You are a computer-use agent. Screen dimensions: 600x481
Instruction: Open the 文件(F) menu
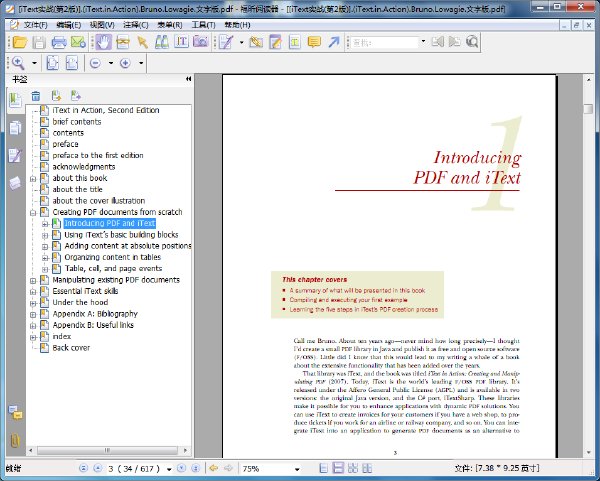click(x=36, y=25)
